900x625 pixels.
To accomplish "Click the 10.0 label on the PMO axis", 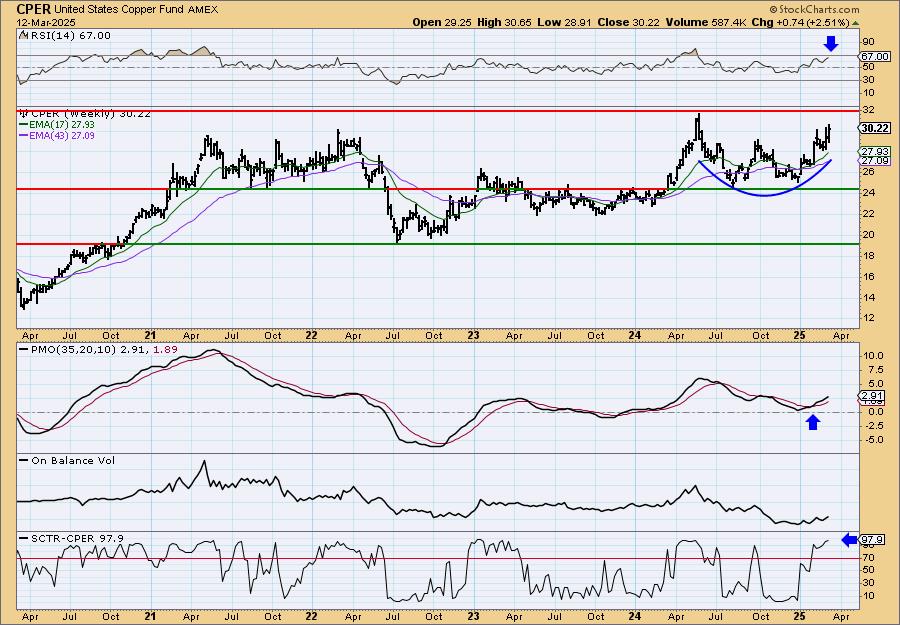I will (871, 356).
